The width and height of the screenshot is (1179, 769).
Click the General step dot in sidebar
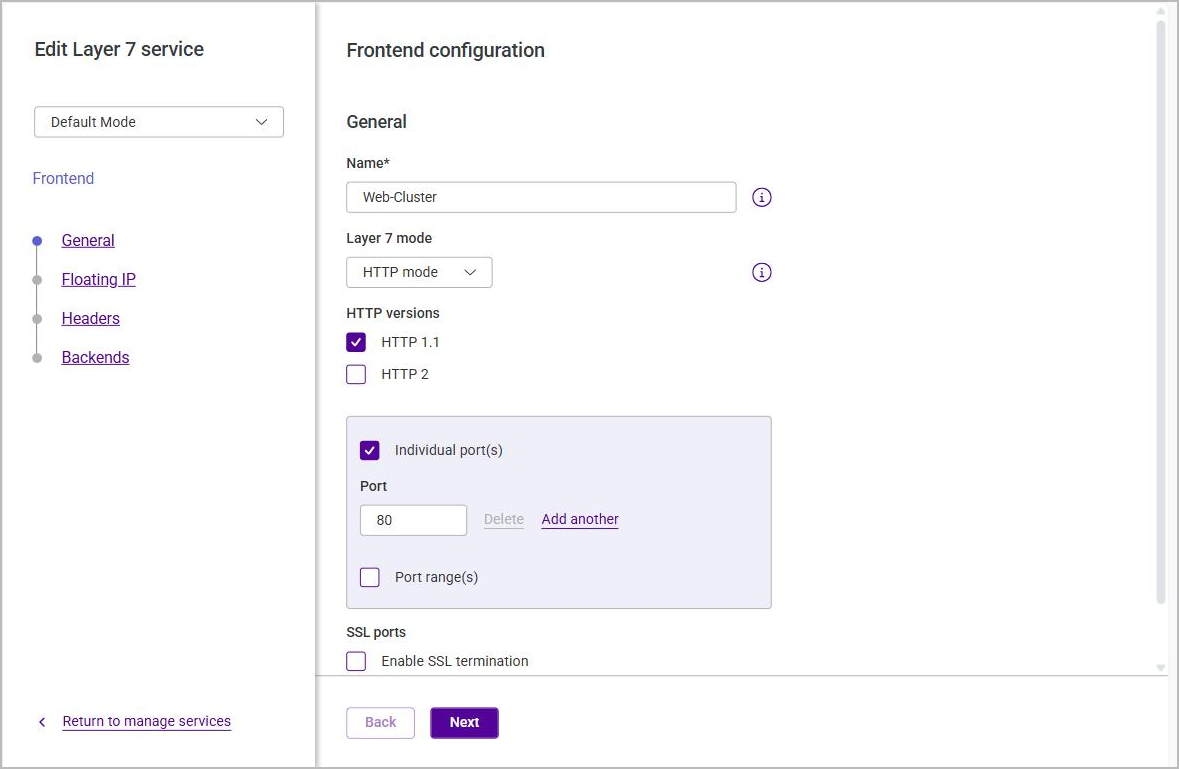(37, 241)
